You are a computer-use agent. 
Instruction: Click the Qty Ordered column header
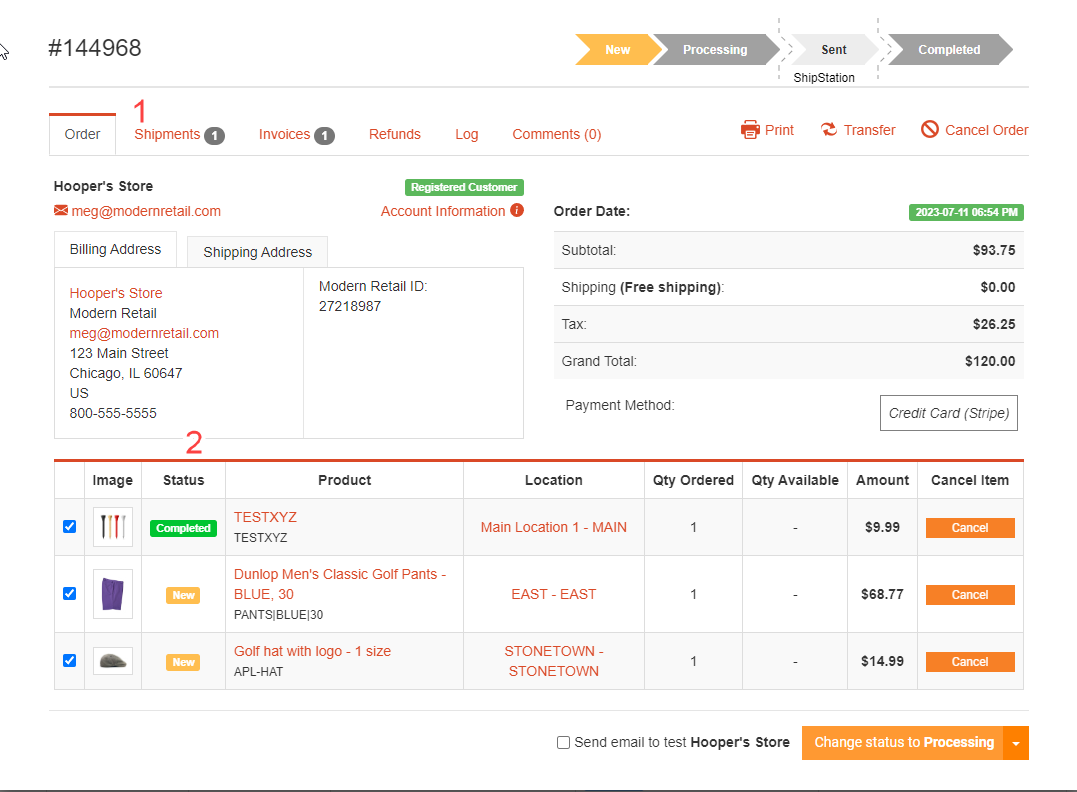click(693, 480)
